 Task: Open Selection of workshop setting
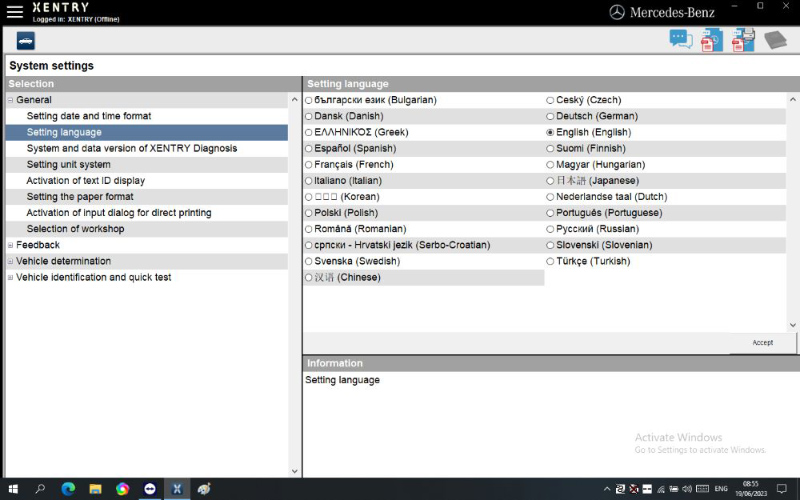(75, 229)
